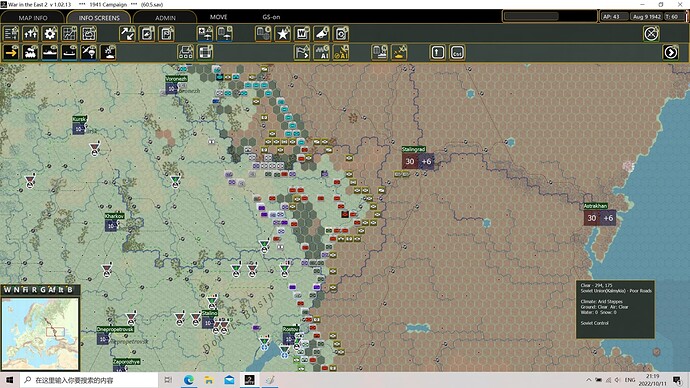Select the rail movement mode train icon
The height and width of the screenshot is (388, 690).
pos(30,52)
